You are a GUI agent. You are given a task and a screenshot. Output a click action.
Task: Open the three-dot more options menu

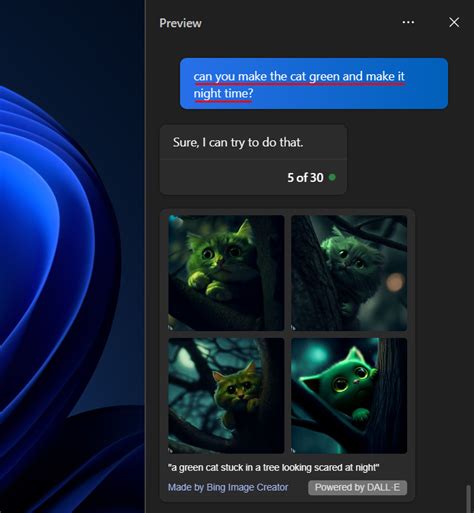click(x=408, y=22)
